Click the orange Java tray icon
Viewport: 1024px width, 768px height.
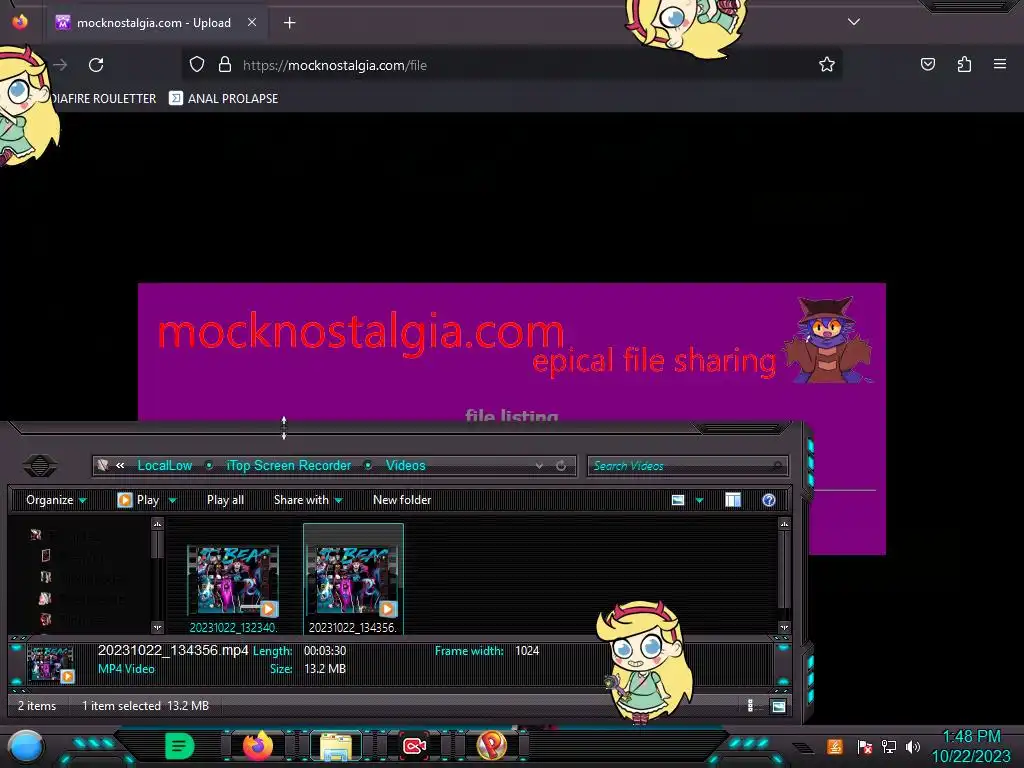(835, 746)
